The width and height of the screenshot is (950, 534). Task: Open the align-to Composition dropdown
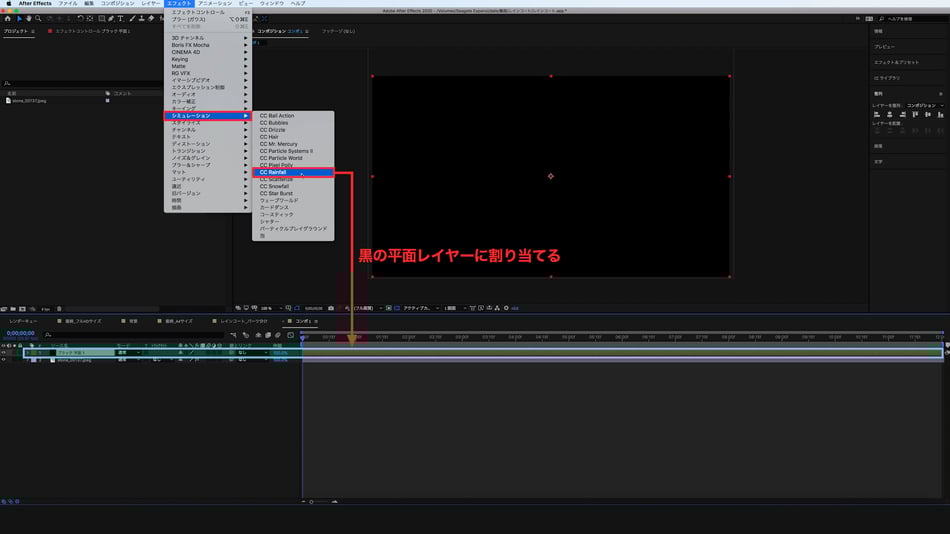click(x=925, y=105)
